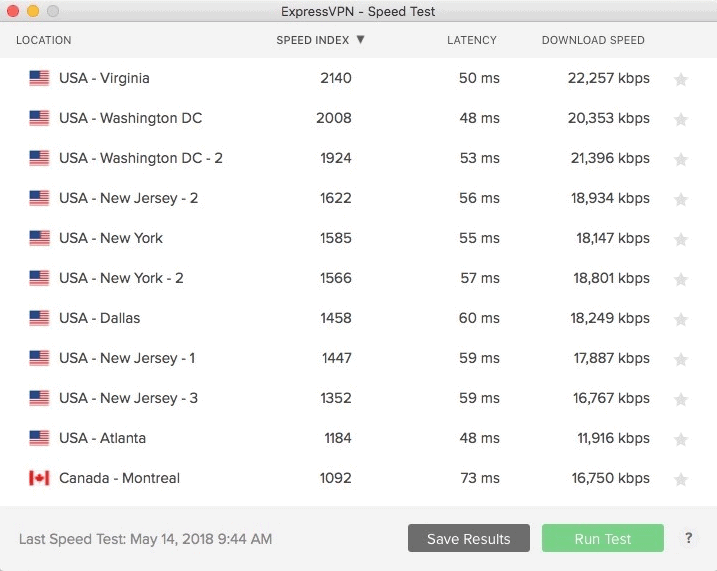Toggle favorite star for USA - New Jersey - 2
The width and height of the screenshot is (717, 571).
pos(681,199)
